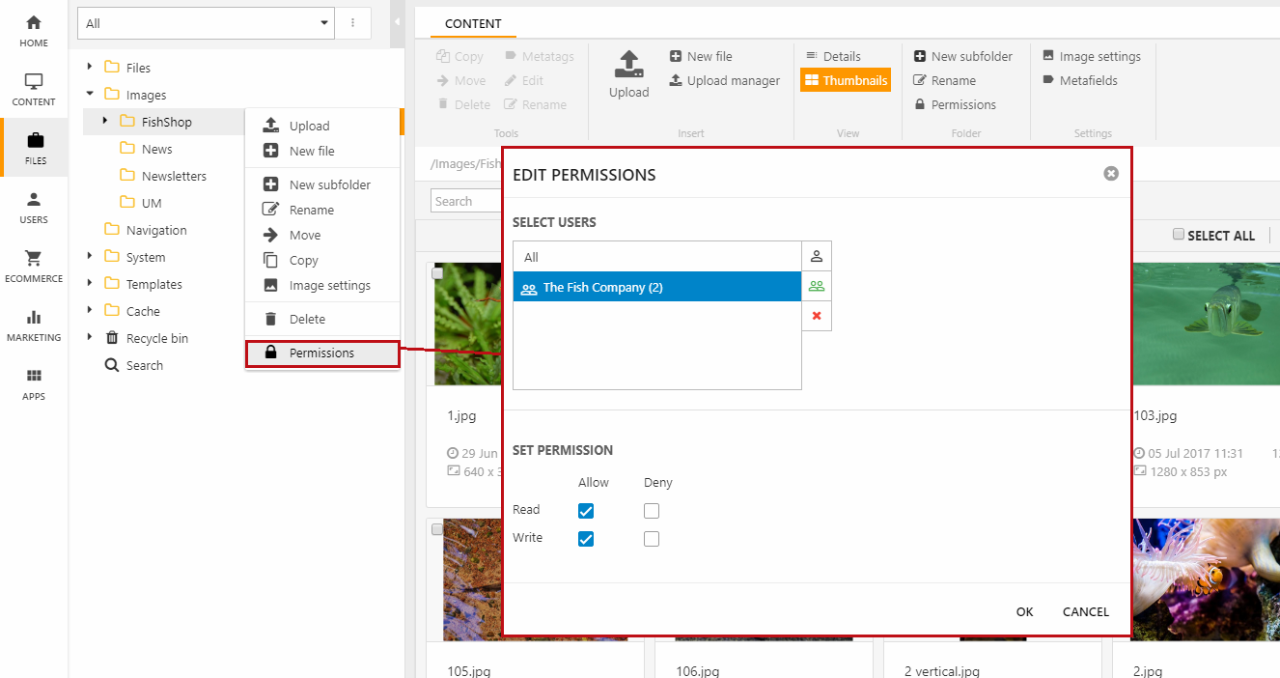Check the Select All checkbox
The height and width of the screenshot is (678, 1280).
(x=1179, y=235)
